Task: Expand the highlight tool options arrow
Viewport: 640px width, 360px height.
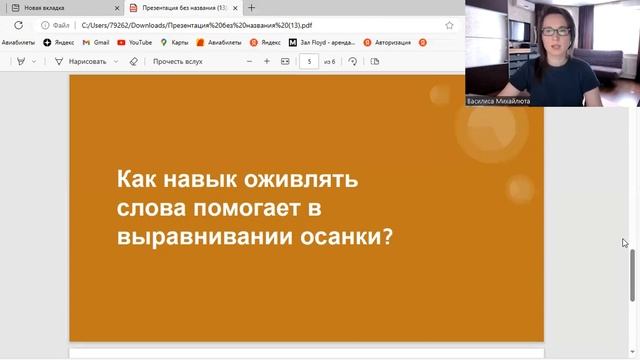Action: 34,61
